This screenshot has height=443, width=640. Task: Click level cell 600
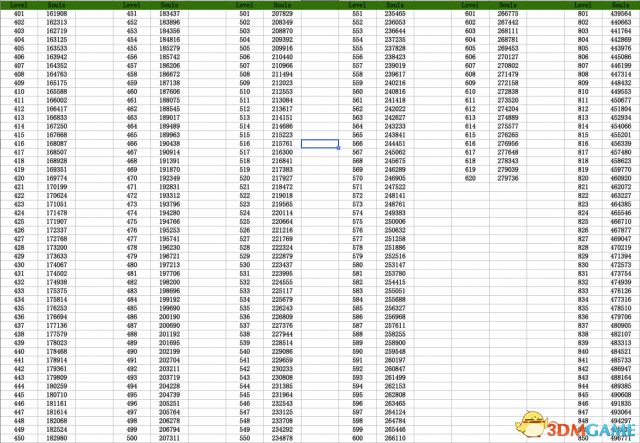coord(357,438)
